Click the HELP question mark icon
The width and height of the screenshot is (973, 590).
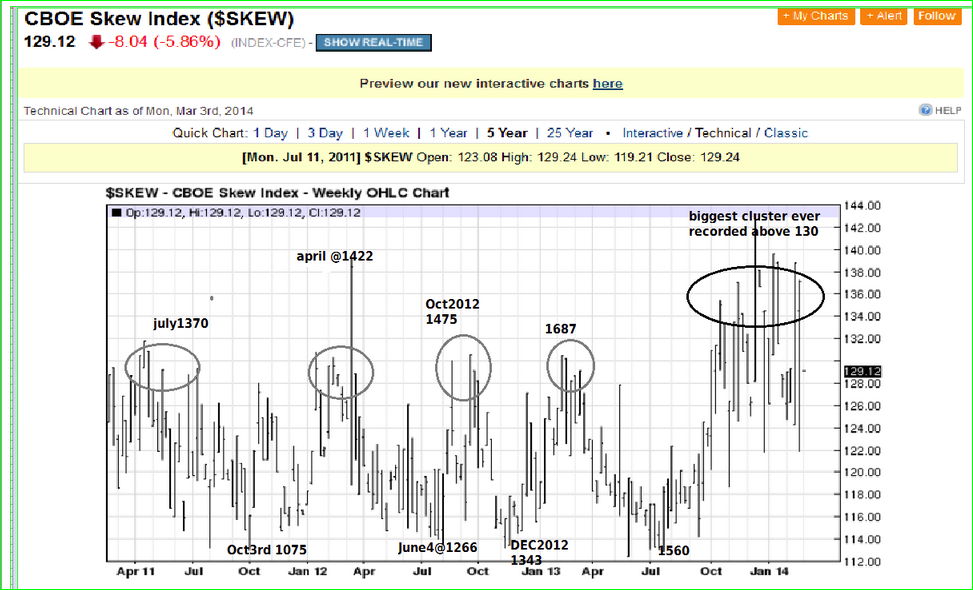coord(925,110)
